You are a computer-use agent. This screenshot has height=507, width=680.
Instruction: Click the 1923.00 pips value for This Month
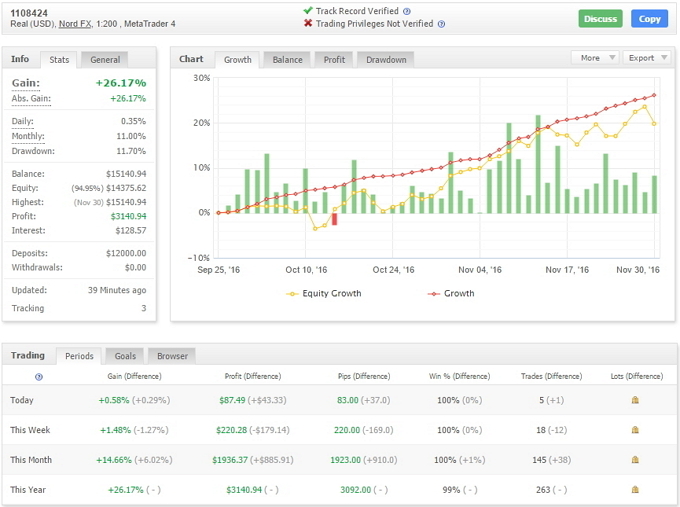point(346,460)
